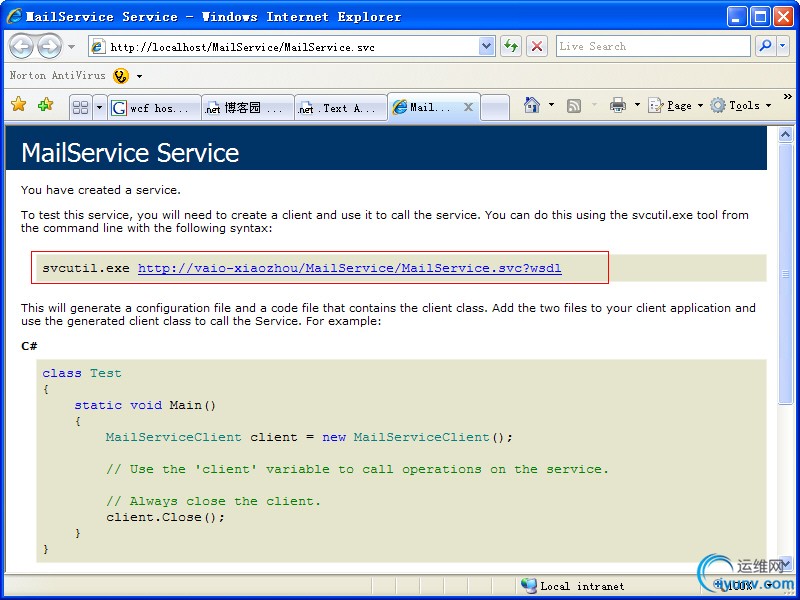The height and width of the screenshot is (600, 800).
Task: Open the tab list dropdown arrow
Action: [x=99, y=108]
